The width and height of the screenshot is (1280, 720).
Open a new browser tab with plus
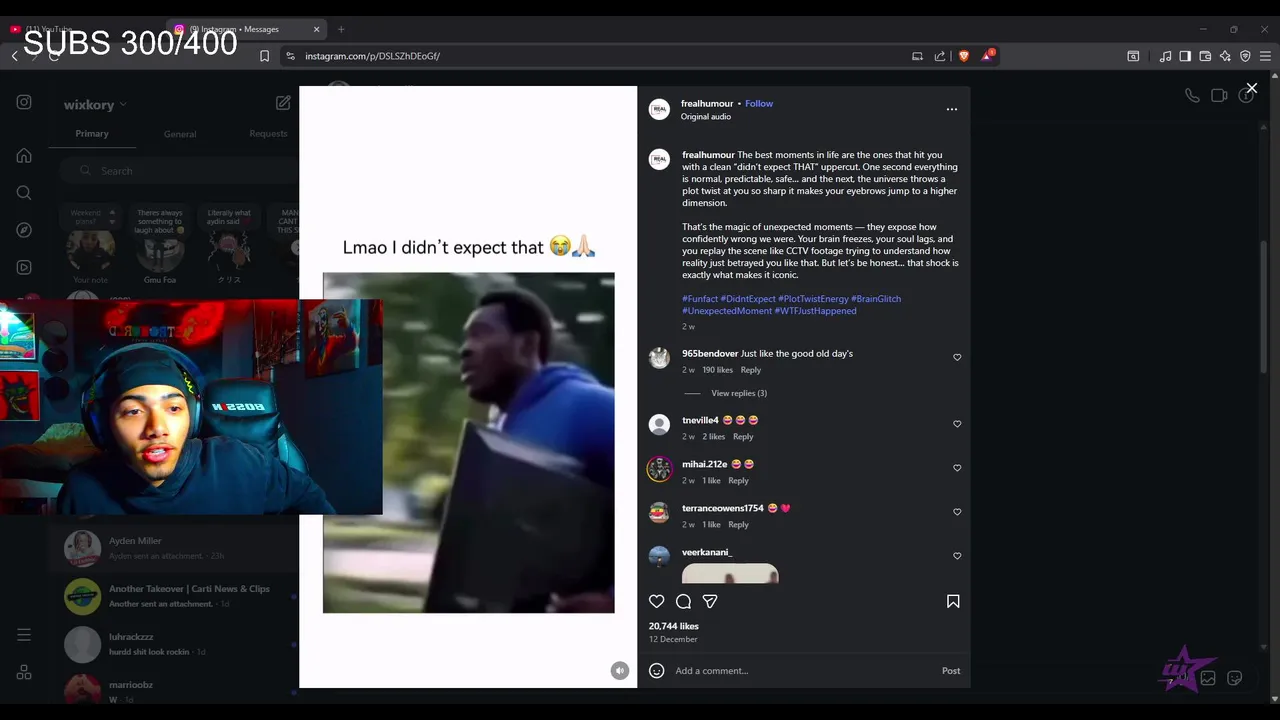(341, 29)
